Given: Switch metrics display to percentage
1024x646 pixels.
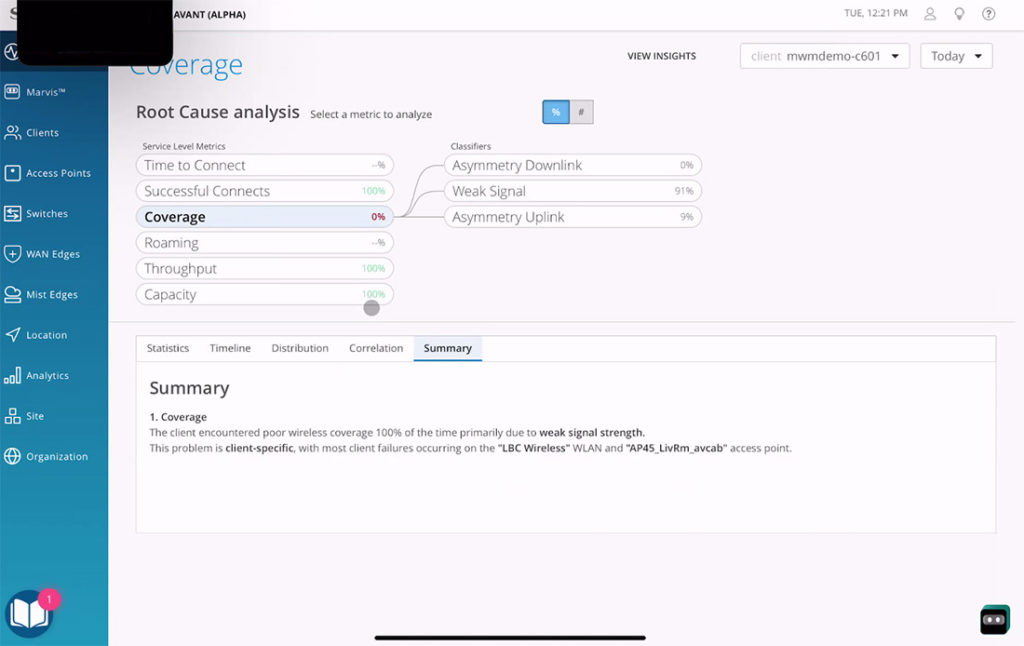Looking at the screenshot, I should [x=556, y=112].
